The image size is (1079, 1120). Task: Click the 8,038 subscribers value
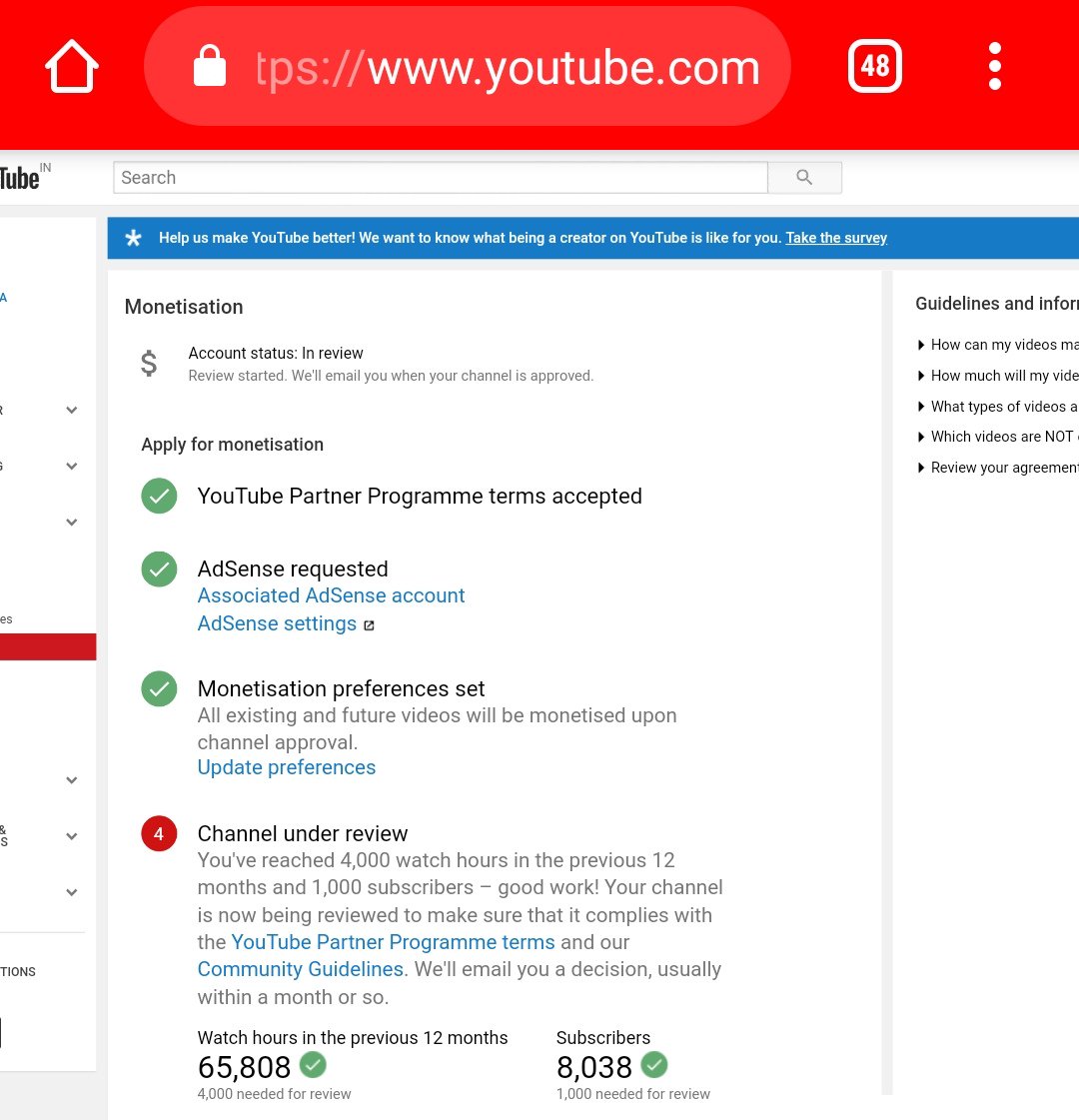(x=594, y=1068)
